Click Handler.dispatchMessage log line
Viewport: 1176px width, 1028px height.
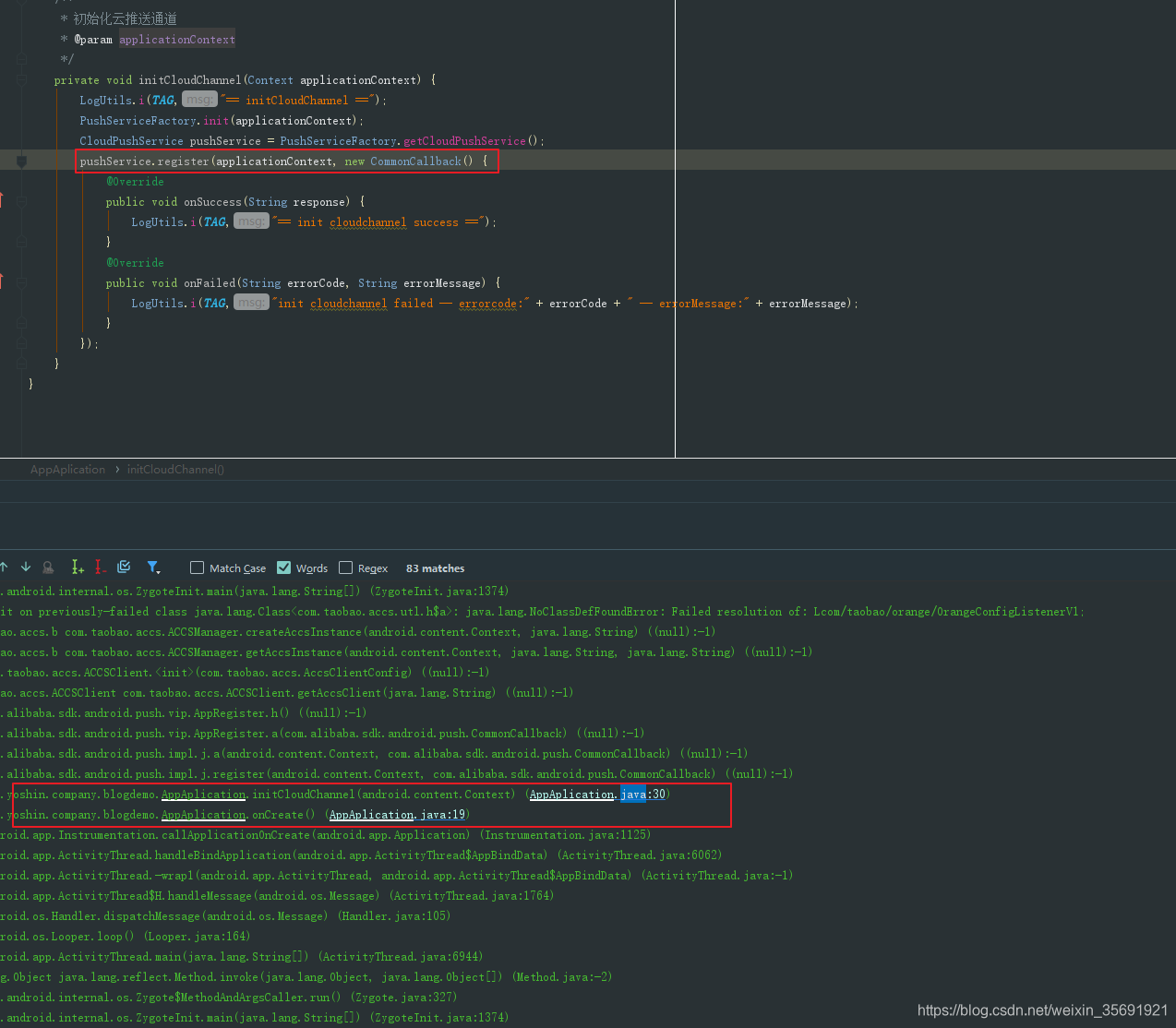pos(225,916)
